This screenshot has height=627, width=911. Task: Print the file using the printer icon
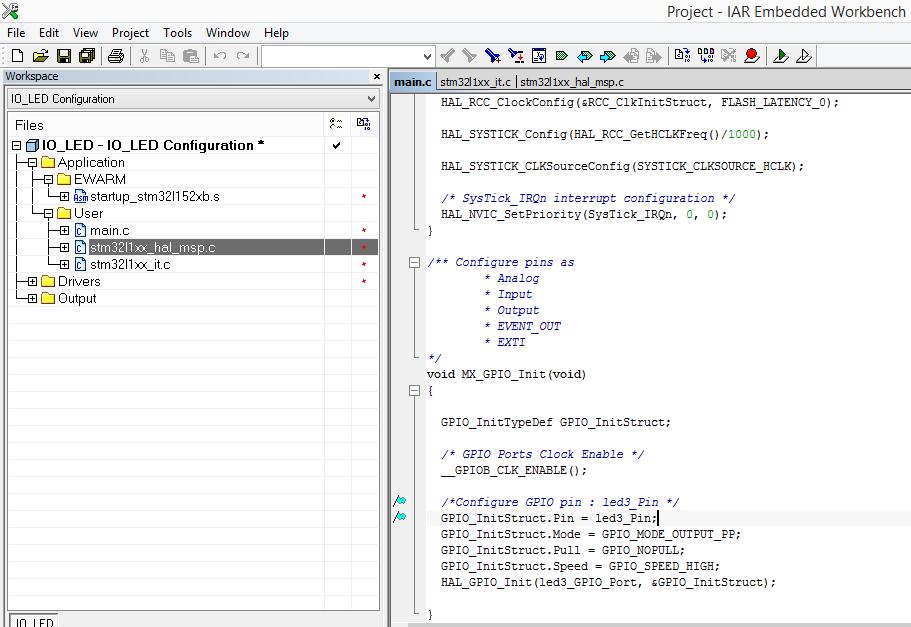coord(116,56)
